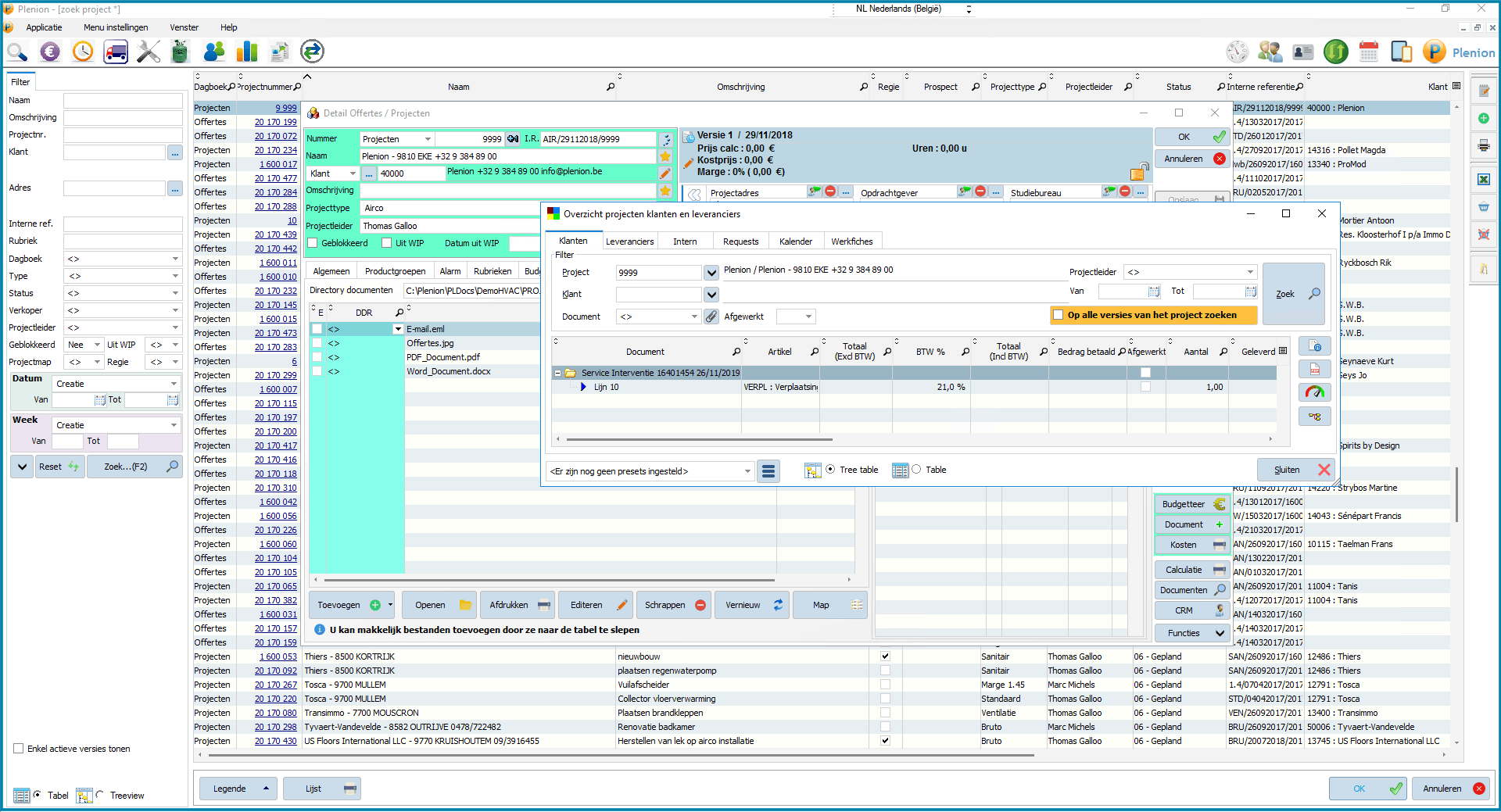
Task: Open the calendar icon in the top-right toolbar
Action: (1368, 52)
